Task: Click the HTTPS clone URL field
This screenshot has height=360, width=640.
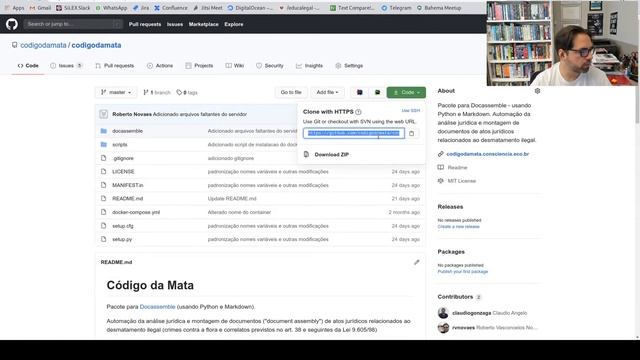Action: point(353,133)
